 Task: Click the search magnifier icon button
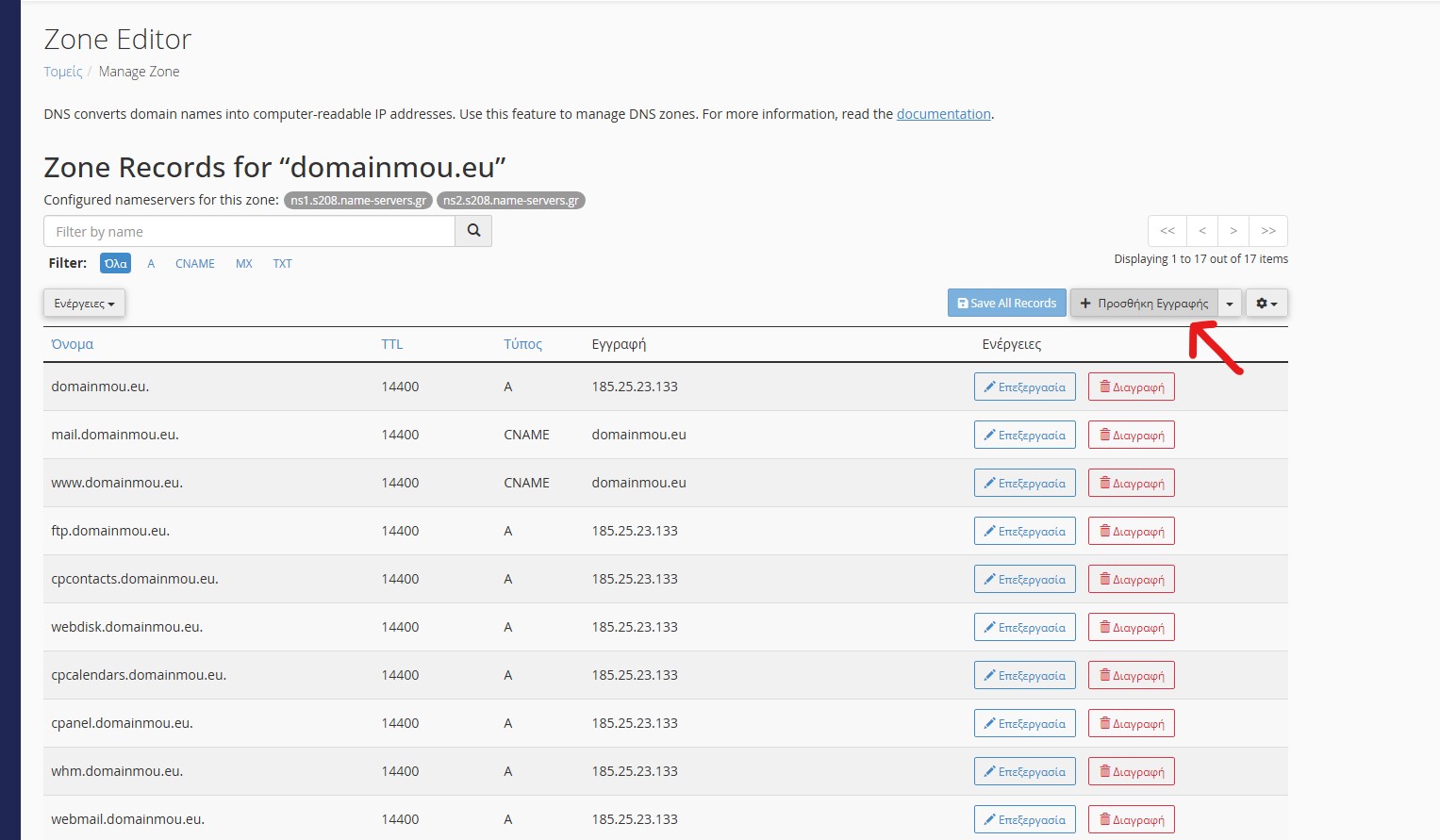coord(473,231)
